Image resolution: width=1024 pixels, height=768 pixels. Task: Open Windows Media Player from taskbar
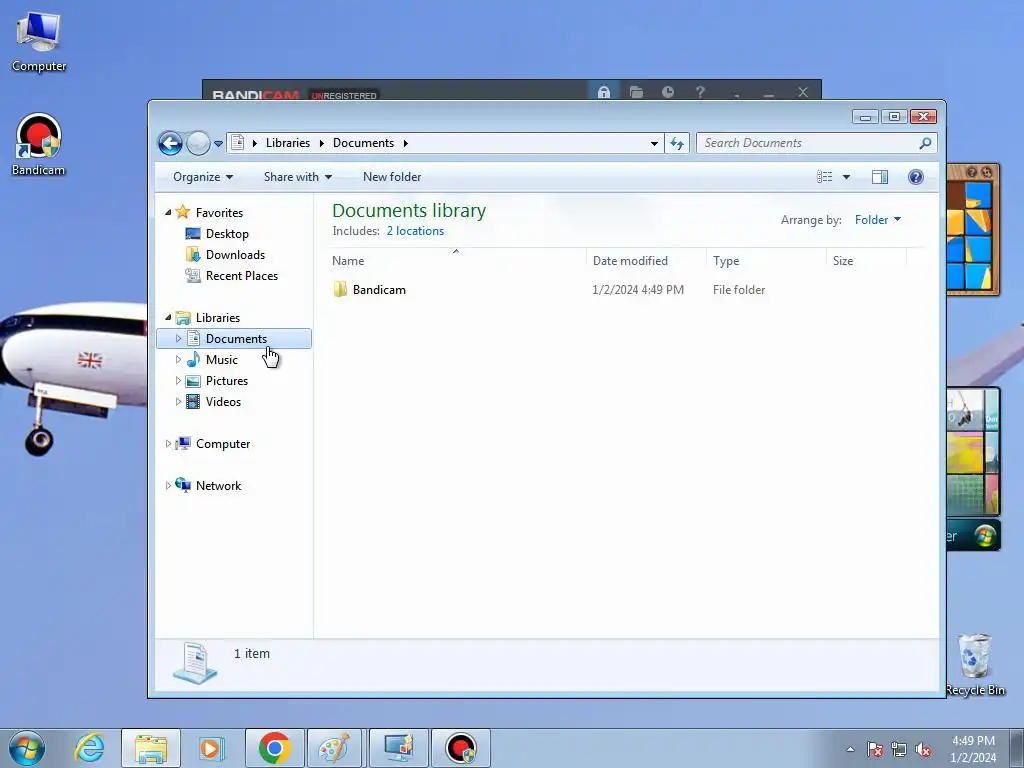point(211,748)
